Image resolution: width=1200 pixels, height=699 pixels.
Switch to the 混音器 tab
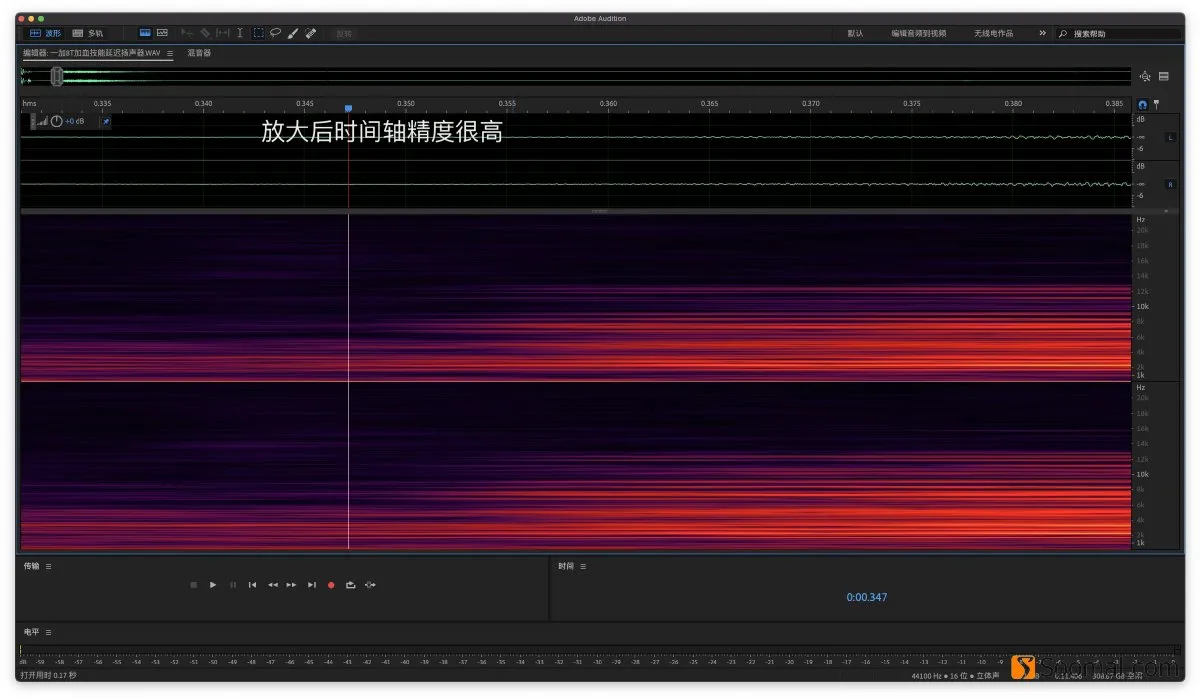pos(199,53)
